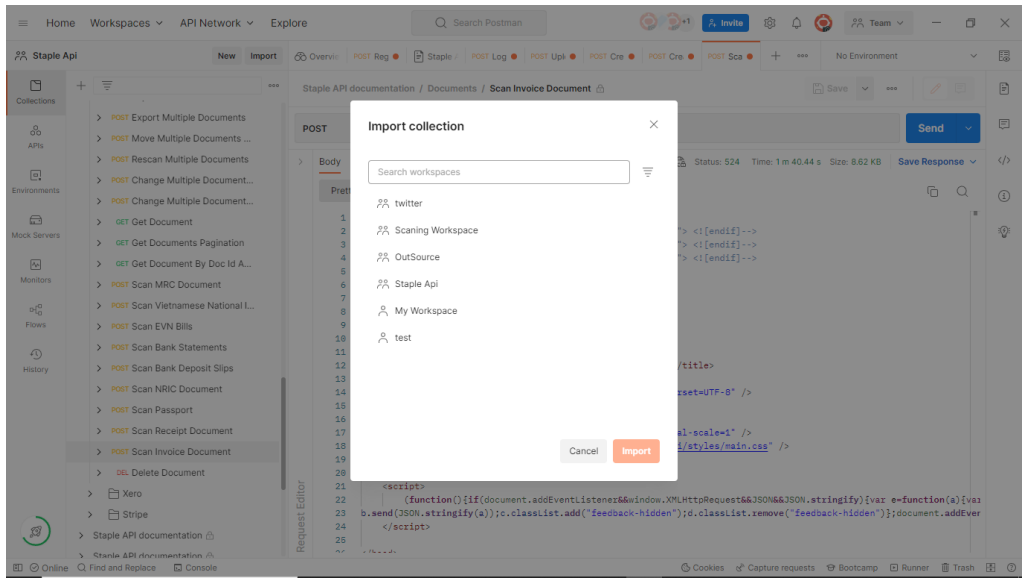Image resolution: width=1027 pixels, height=585 pixels.
Task: Switch to the Overview tab
Action: (317, 56)
